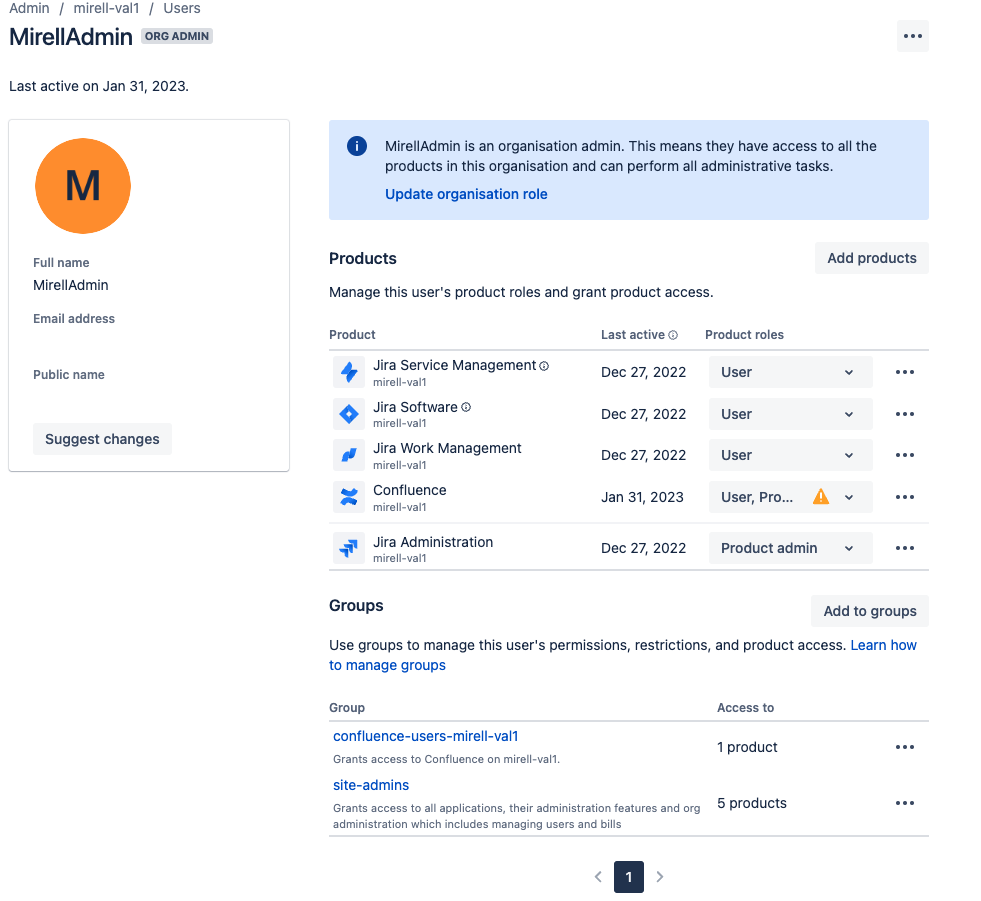Image resolution: width=981 pixels, height=901 pixels.
Task: Expand Jira Work Management product role dropdown
Action: tap(791, 456)
